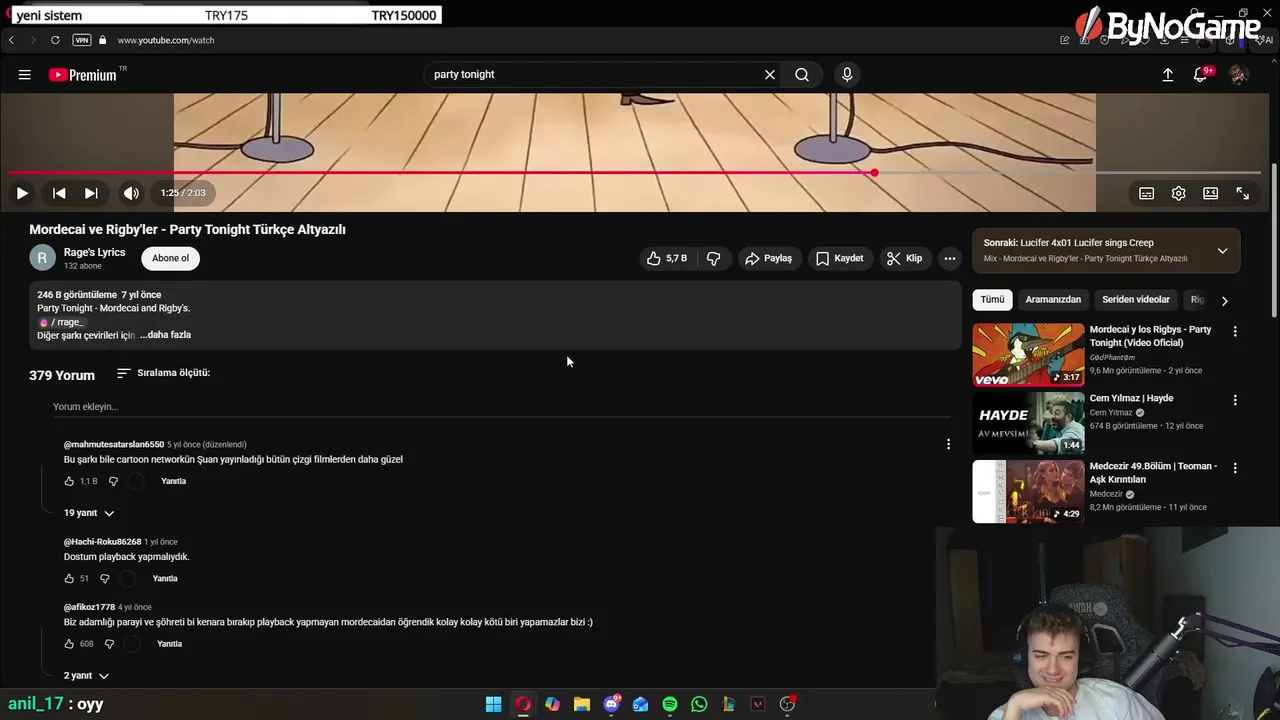This screenshot has height=720, width=1280.
Task: Like afikoz1778's comment
Action: pos(69,644)
